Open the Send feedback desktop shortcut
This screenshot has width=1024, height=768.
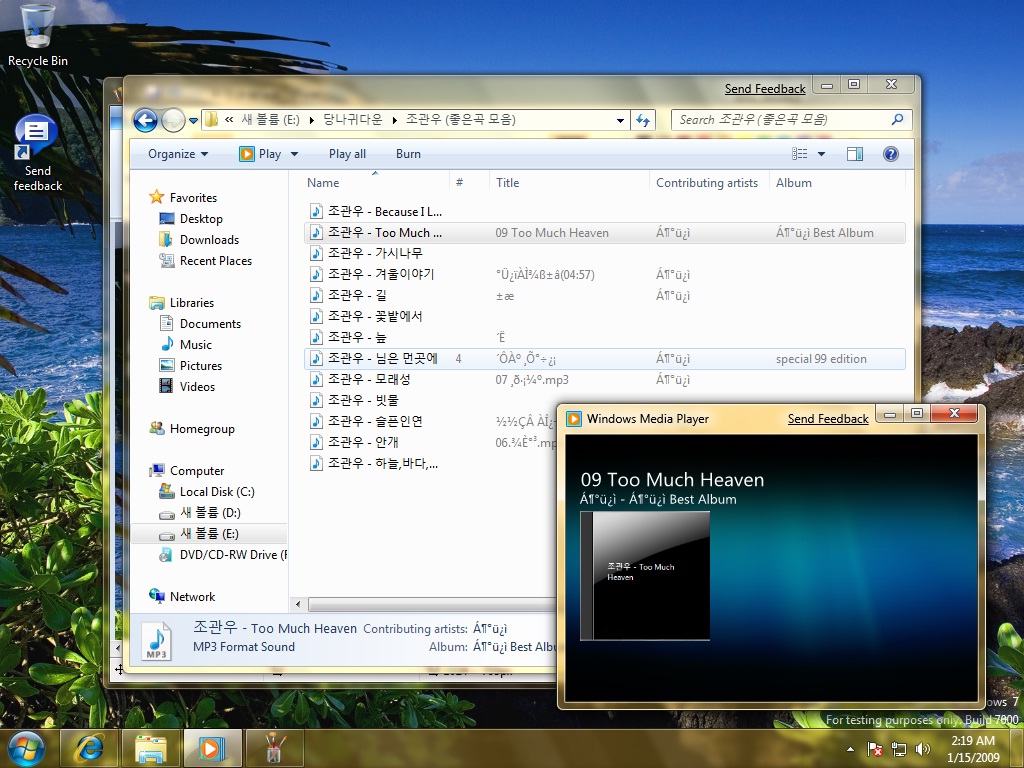click(x=37, y=154)
